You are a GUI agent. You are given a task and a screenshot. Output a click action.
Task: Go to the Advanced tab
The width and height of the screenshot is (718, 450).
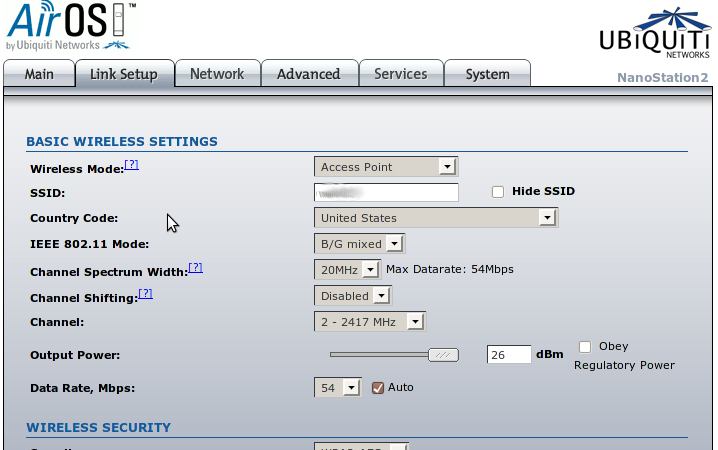pos(309,74)
